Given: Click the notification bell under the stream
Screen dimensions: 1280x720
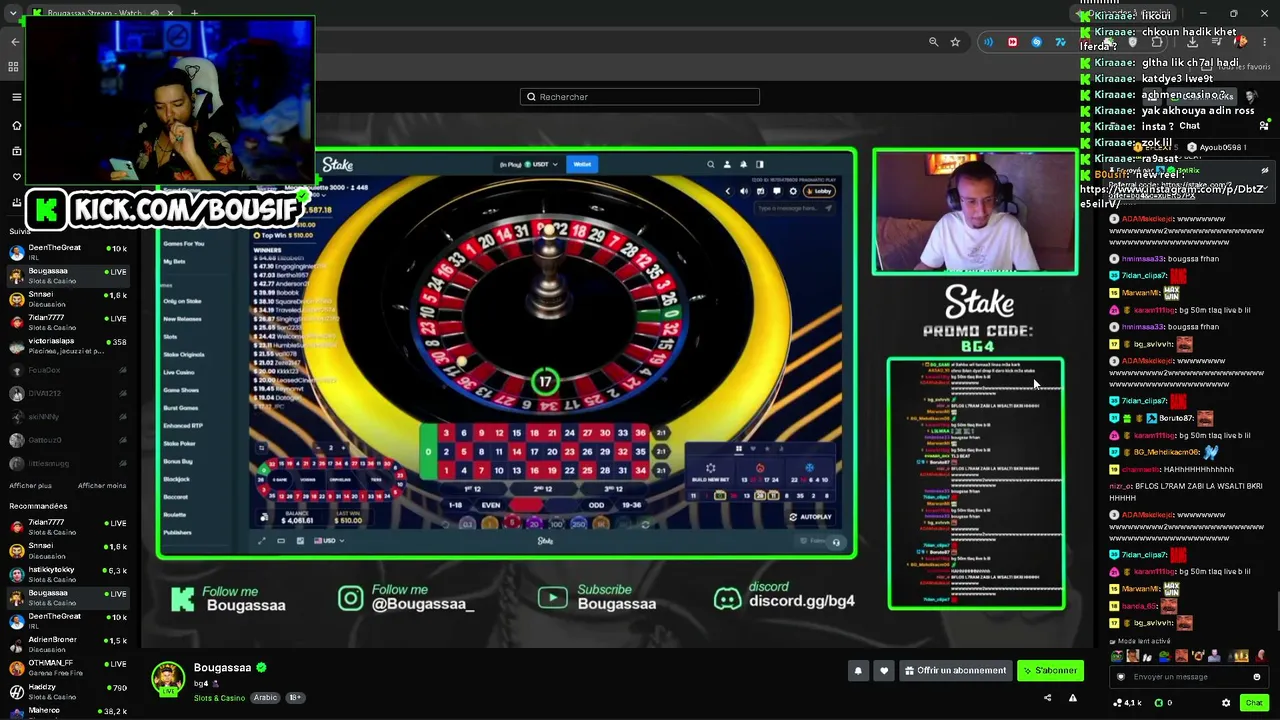Looking at the screenshot, I should (858, 671).
